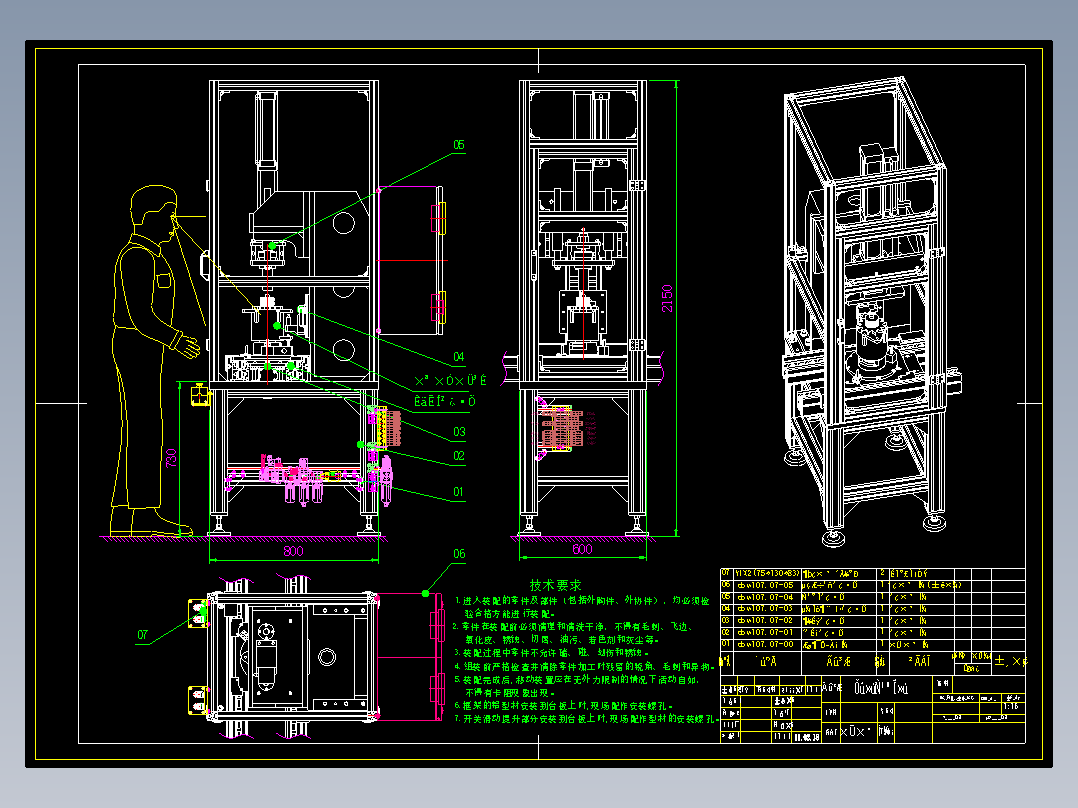The image size is (1078, 808).
Task: Pick callout label 01 in the front view
Action: pyautogui.click(x=459, y=492)
